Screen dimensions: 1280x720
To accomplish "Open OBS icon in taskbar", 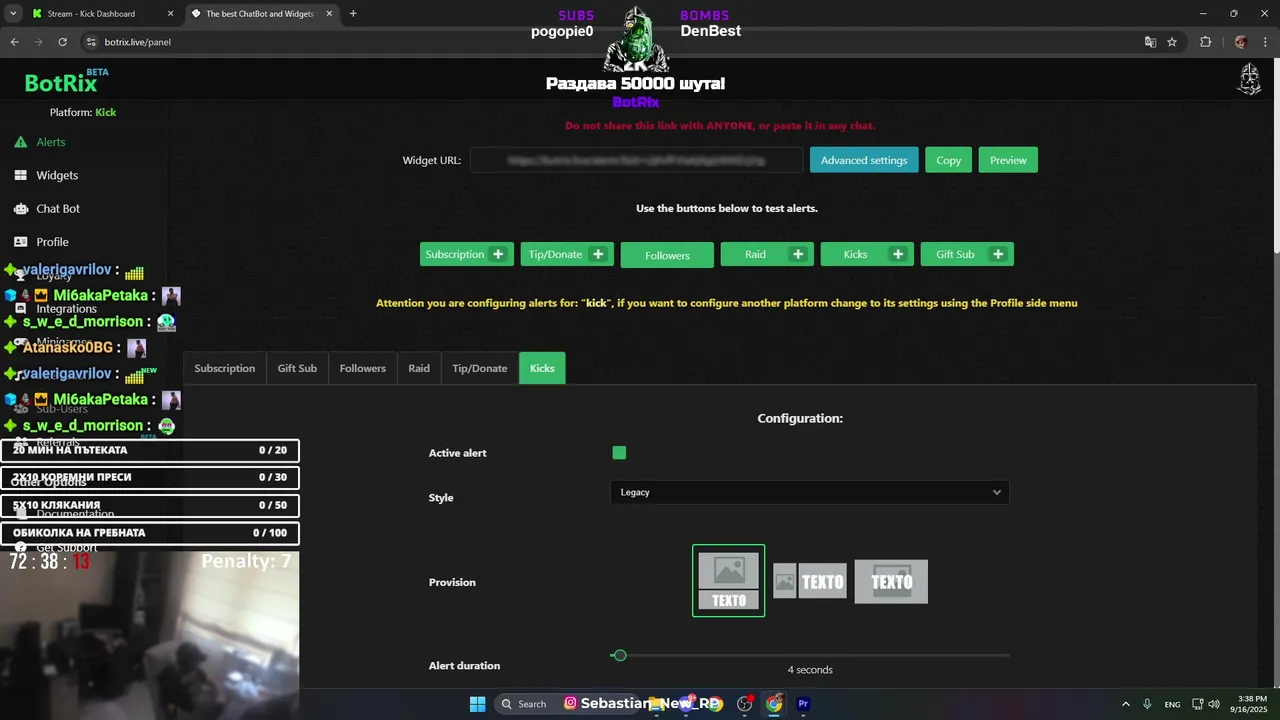I will coord(745,704).
